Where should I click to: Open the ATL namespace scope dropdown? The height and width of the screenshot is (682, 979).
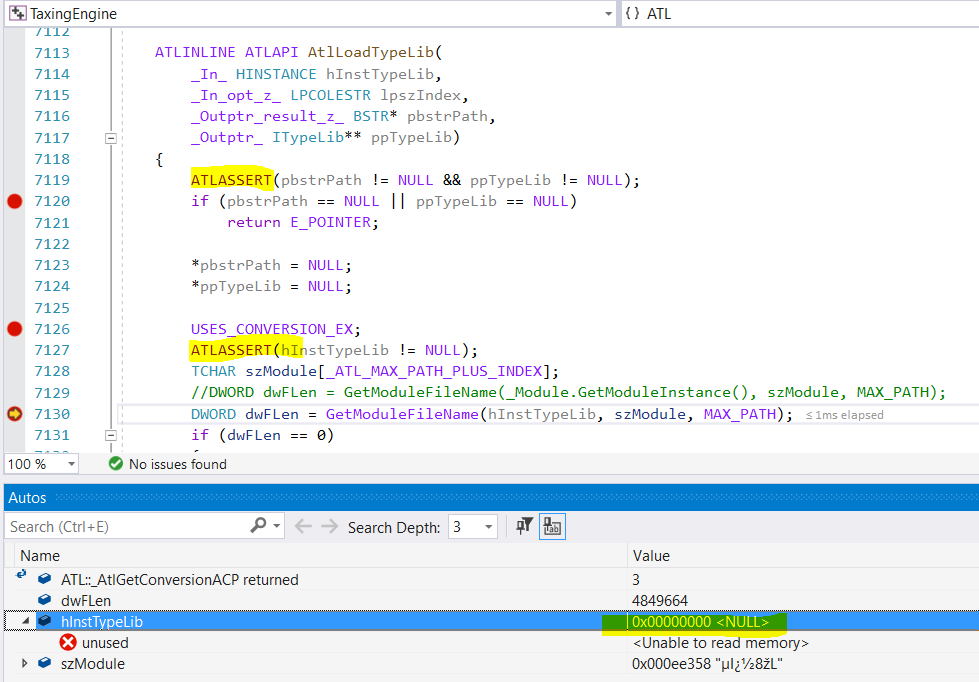tap(800, 13)
